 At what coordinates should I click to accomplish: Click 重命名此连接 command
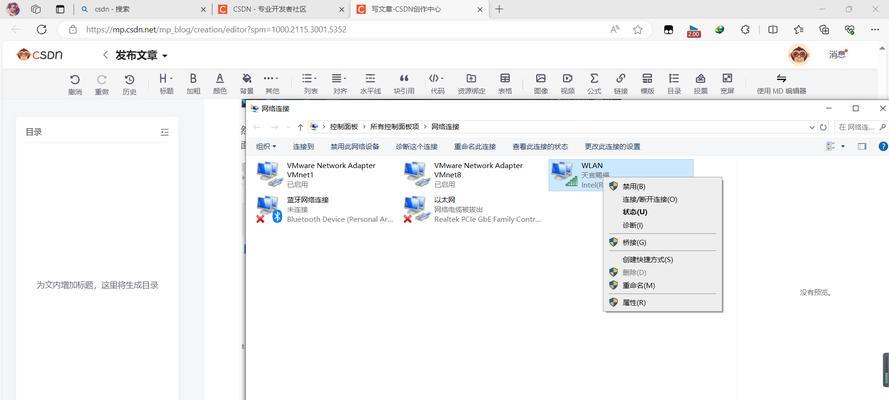click(x=475, y=147)
